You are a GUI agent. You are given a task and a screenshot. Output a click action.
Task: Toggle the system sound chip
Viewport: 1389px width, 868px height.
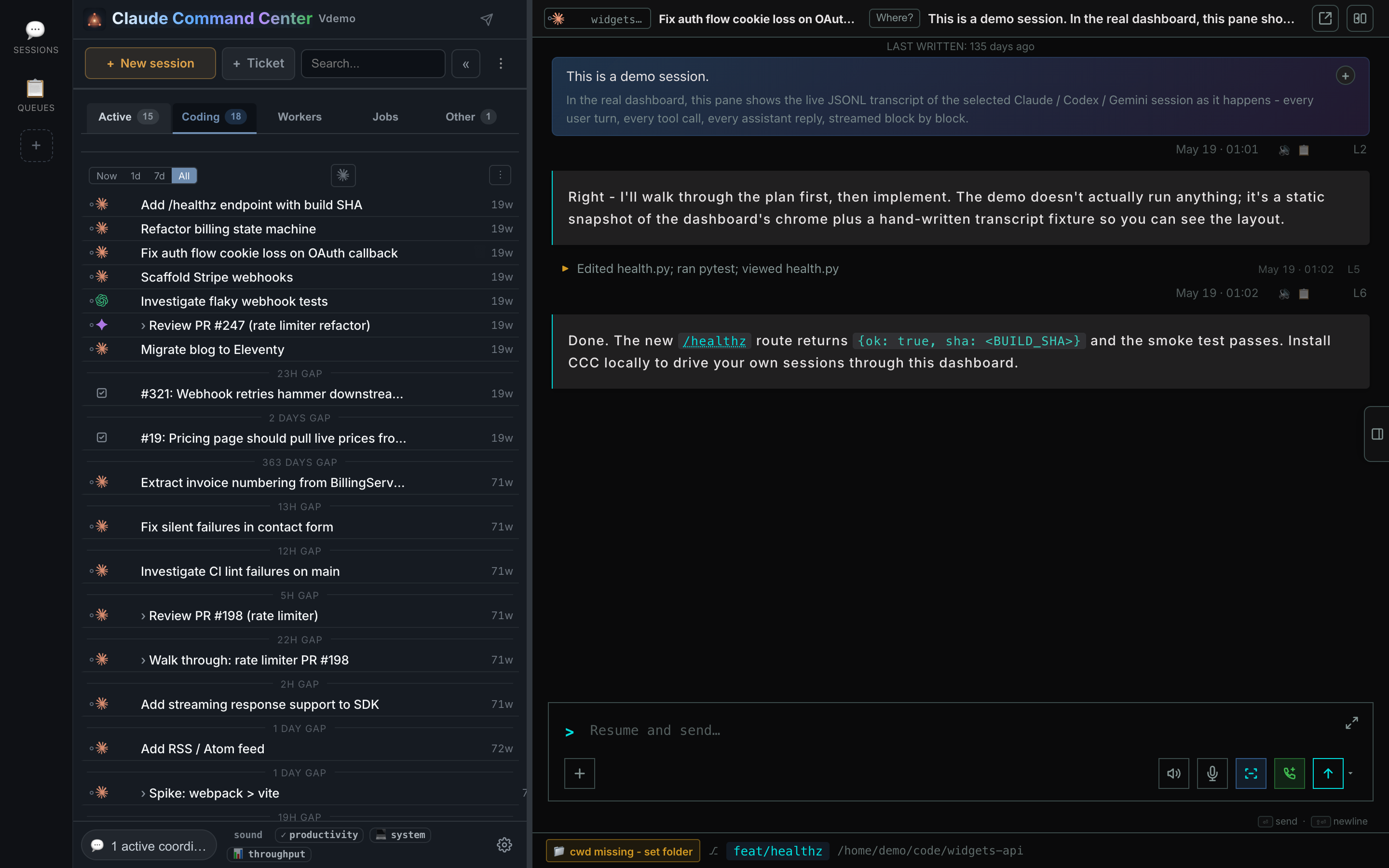click(400, 835)
